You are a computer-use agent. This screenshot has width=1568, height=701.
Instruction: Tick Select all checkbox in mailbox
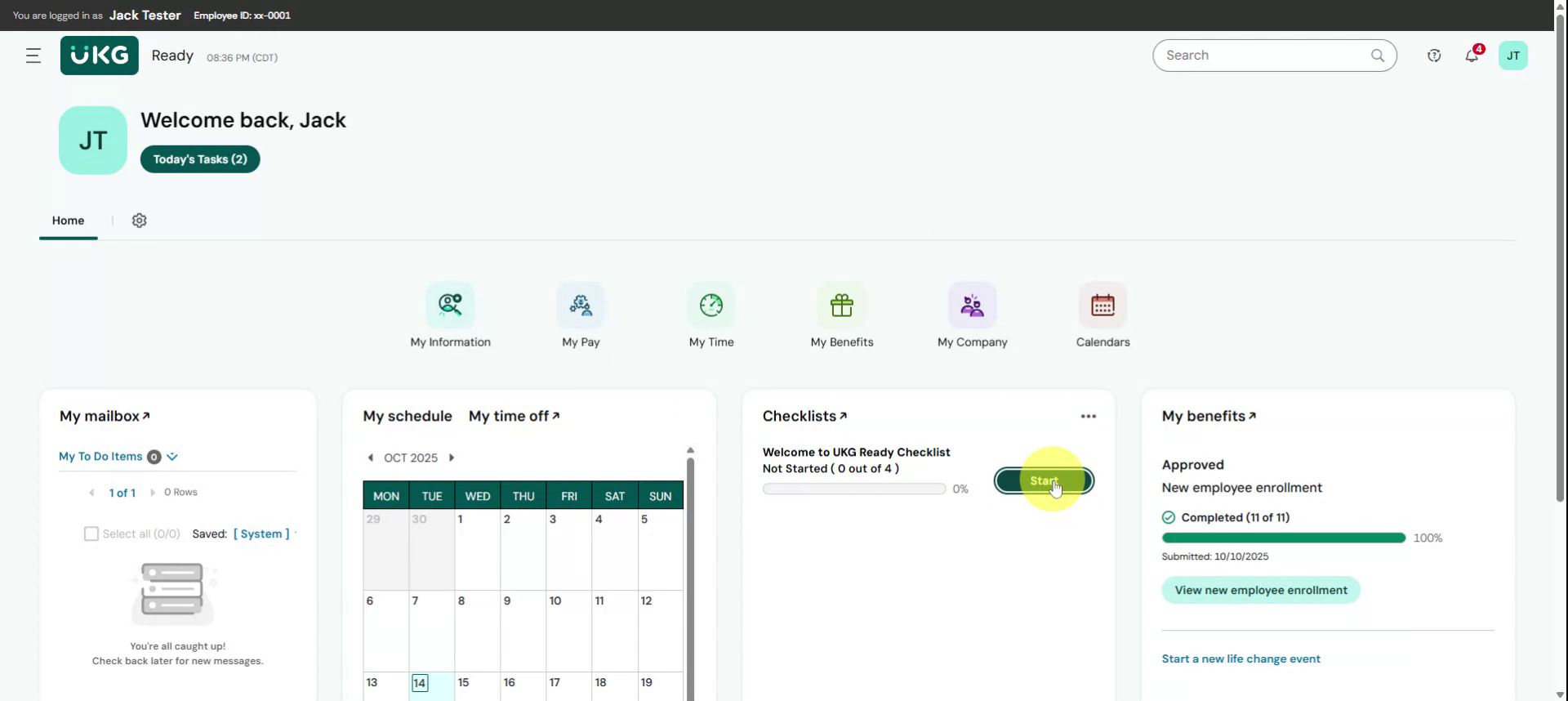91,534
